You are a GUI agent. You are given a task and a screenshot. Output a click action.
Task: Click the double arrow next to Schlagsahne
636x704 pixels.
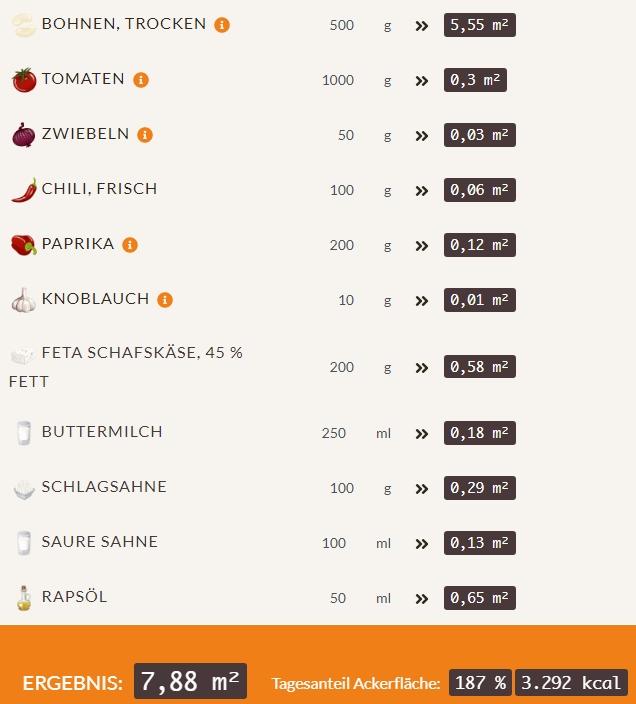coord(422,489)
